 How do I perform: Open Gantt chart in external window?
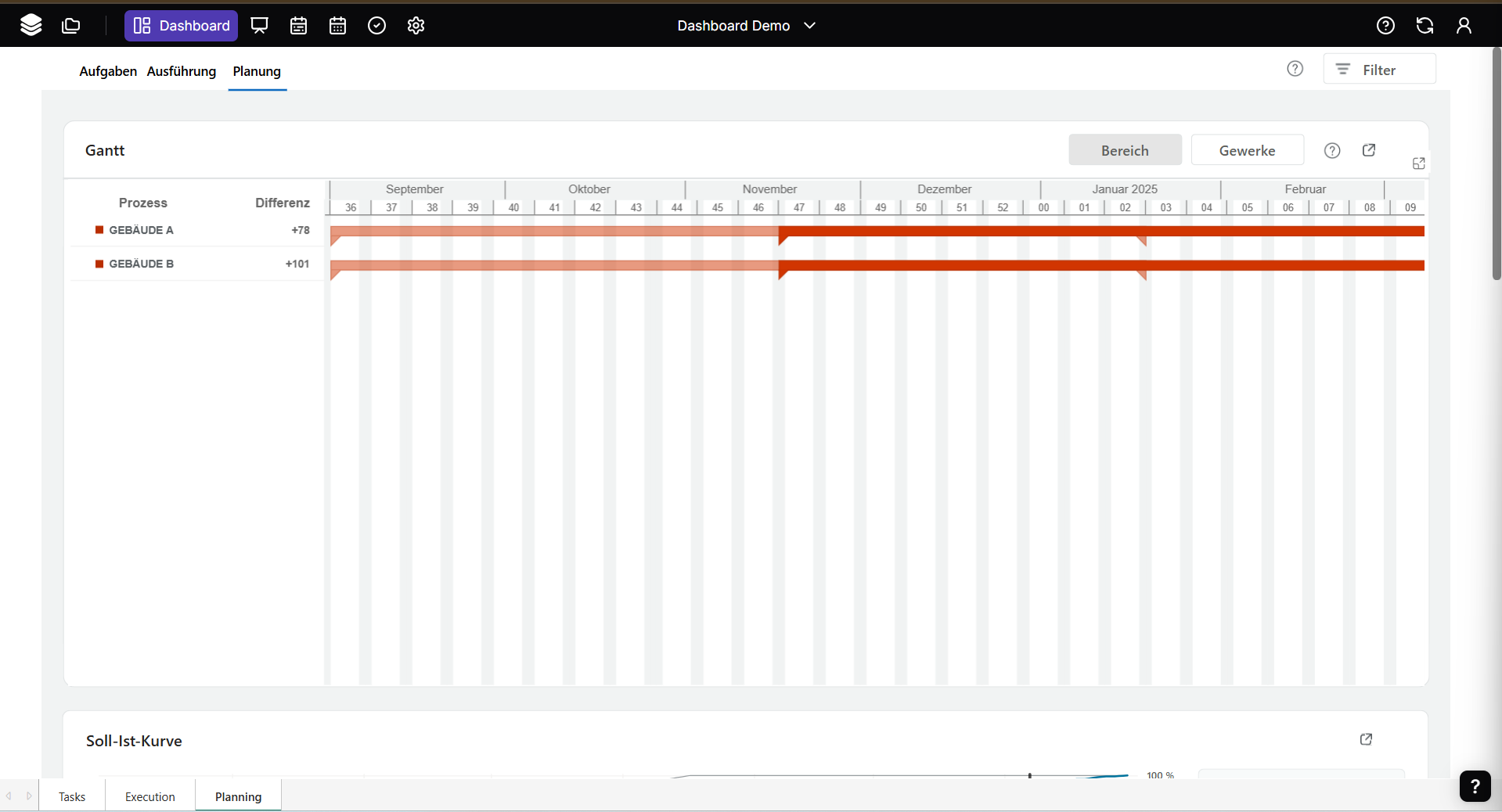(x=1369, y=150)
